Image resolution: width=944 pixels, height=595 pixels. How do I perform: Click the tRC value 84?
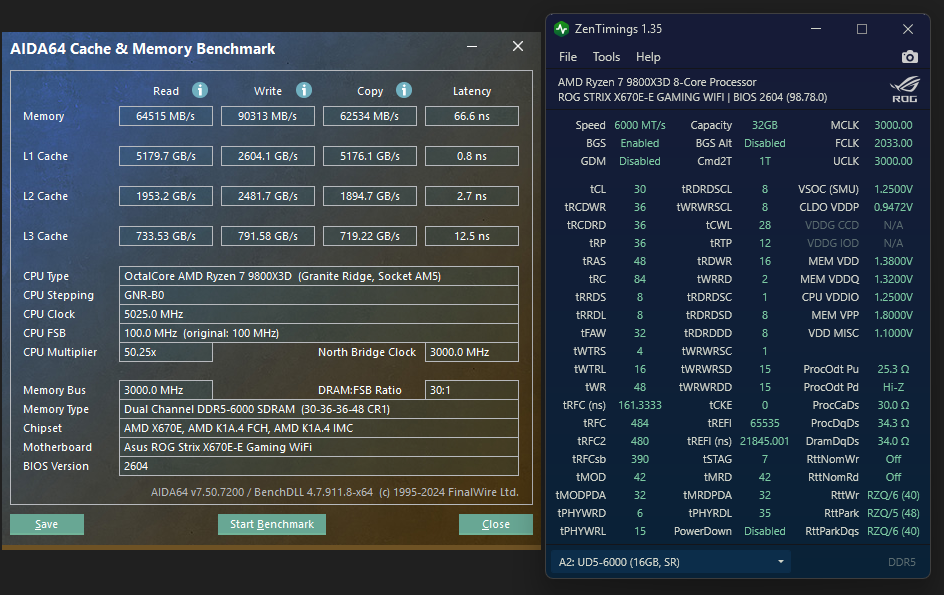(x=640, y=279)
